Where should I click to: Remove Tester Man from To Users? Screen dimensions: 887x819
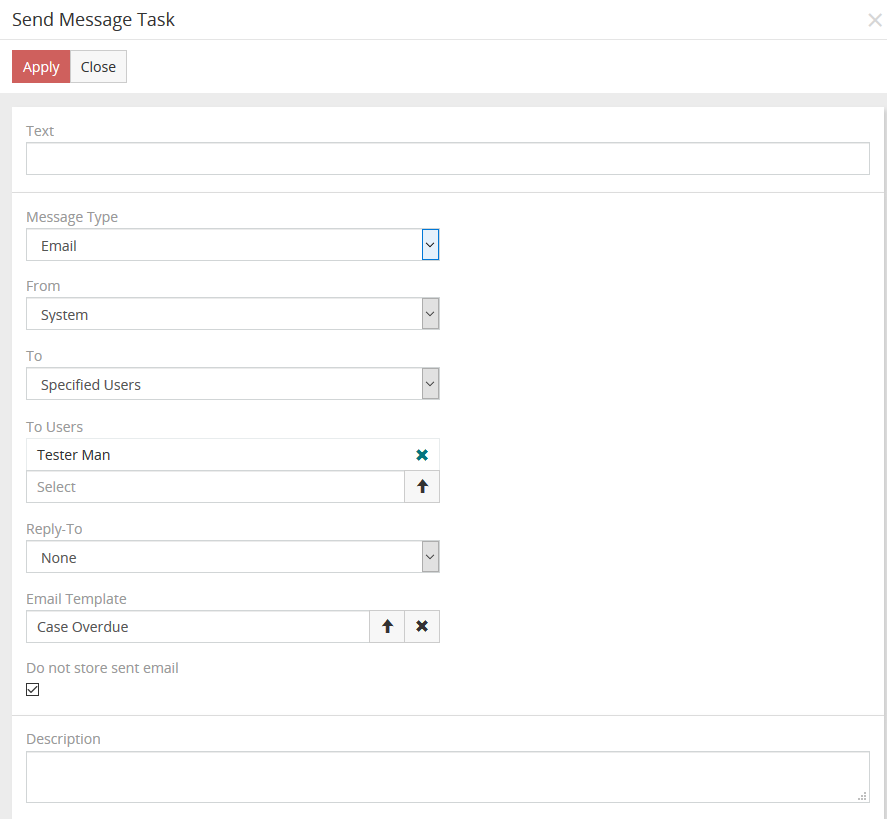[x=422, y=455]
